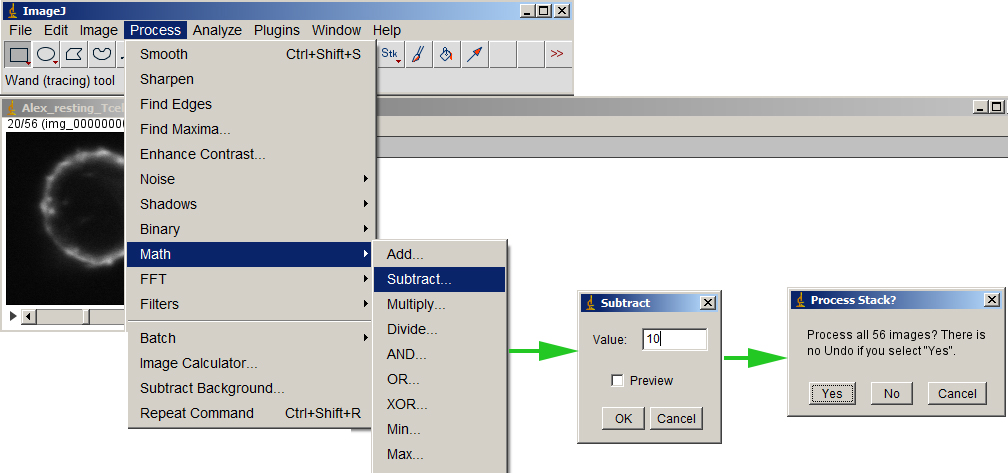Click Subtract Background... menu entry
Screen dimensions: 1008x473
[x=212, y=388]
